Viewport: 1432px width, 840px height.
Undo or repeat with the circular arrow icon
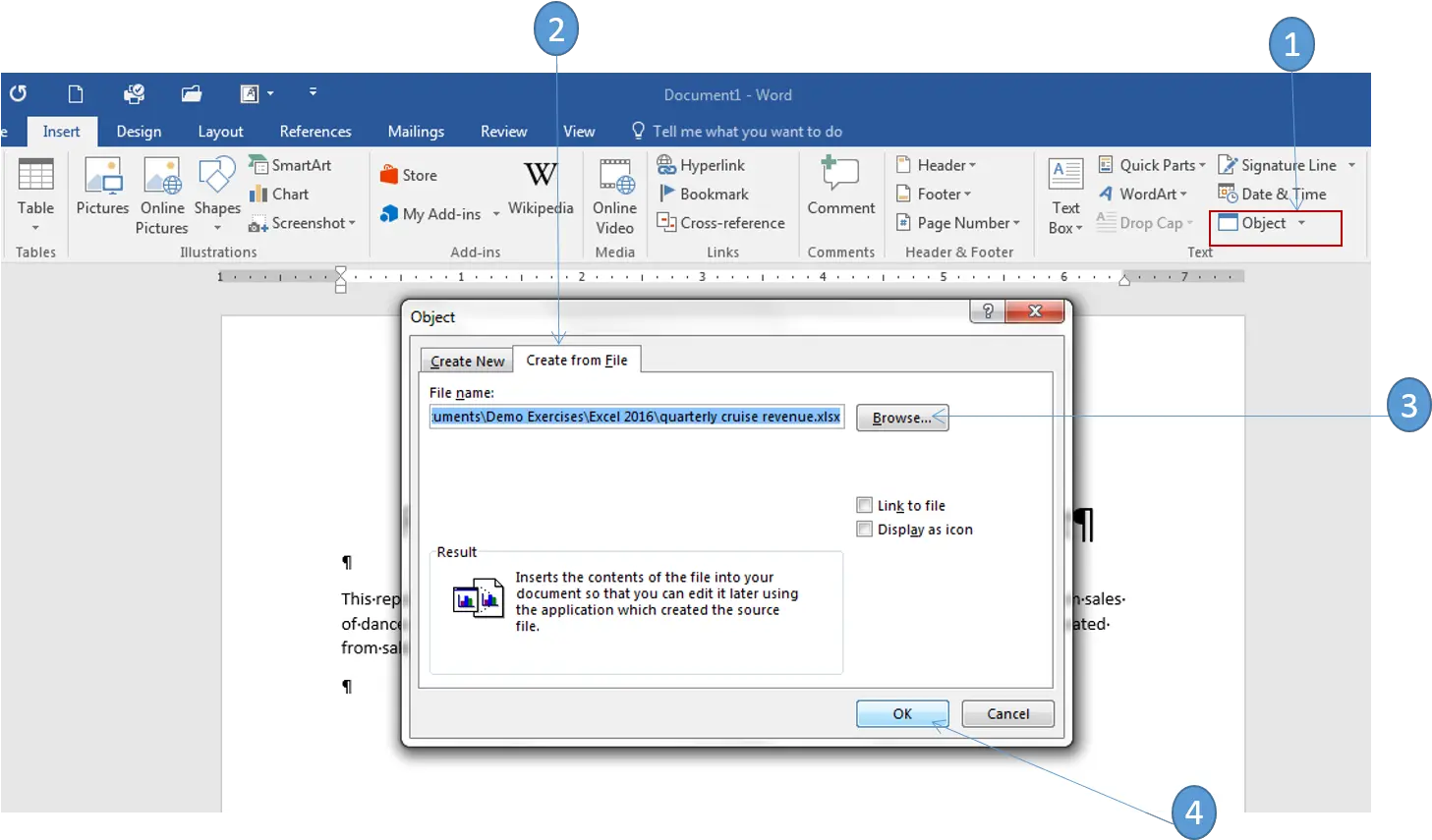coord(18,93)
